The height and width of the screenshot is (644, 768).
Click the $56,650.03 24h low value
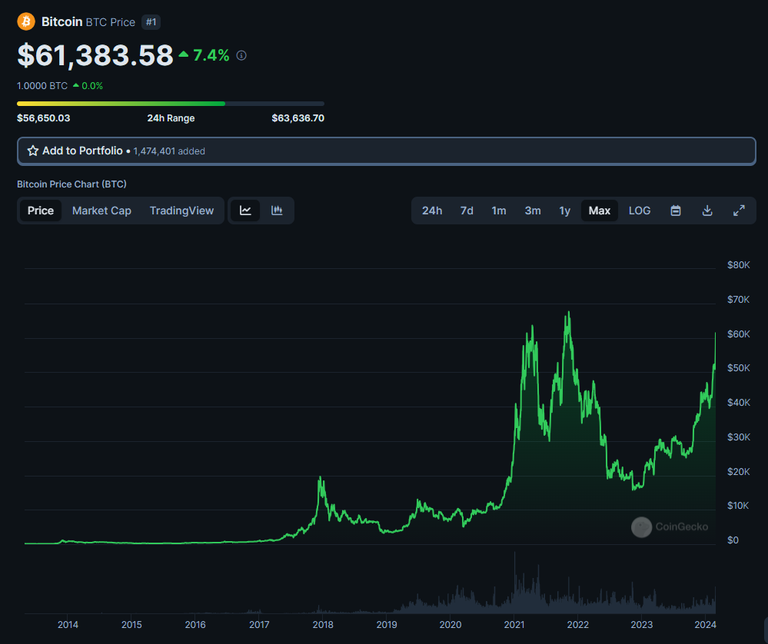(x=44, y=118)
